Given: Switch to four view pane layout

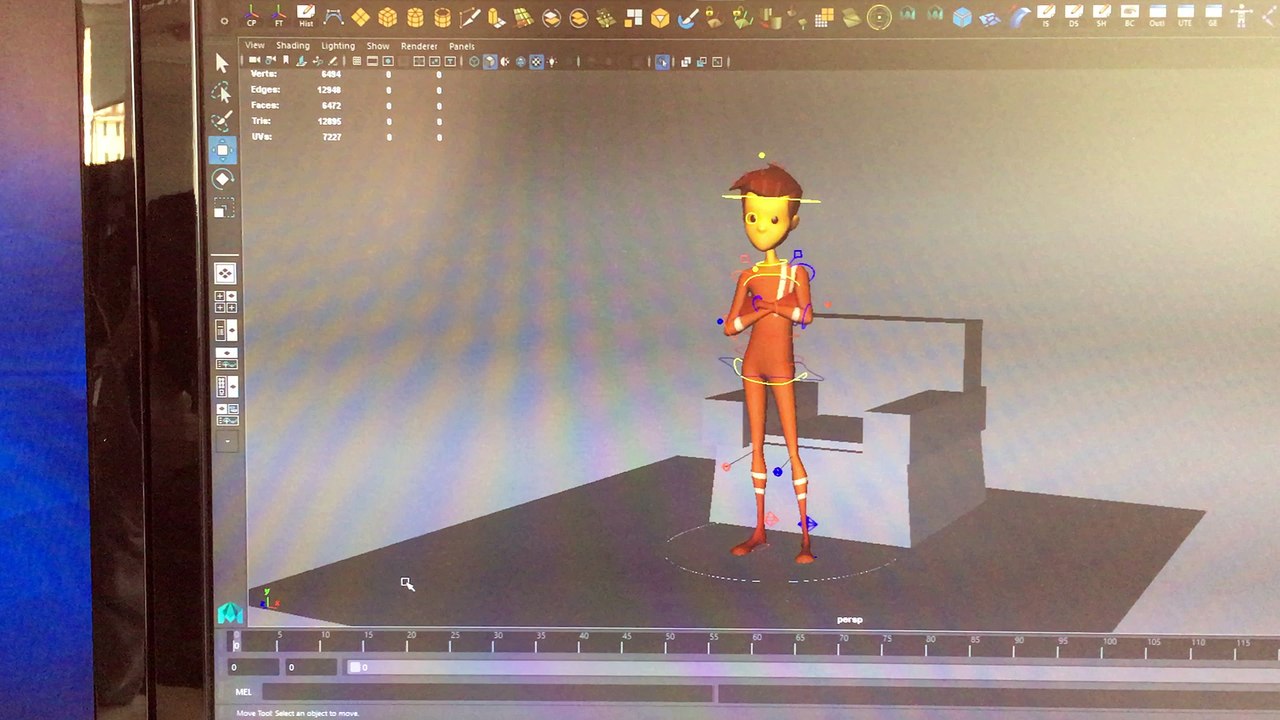Looking at the screenshot, I should point(225,301).
